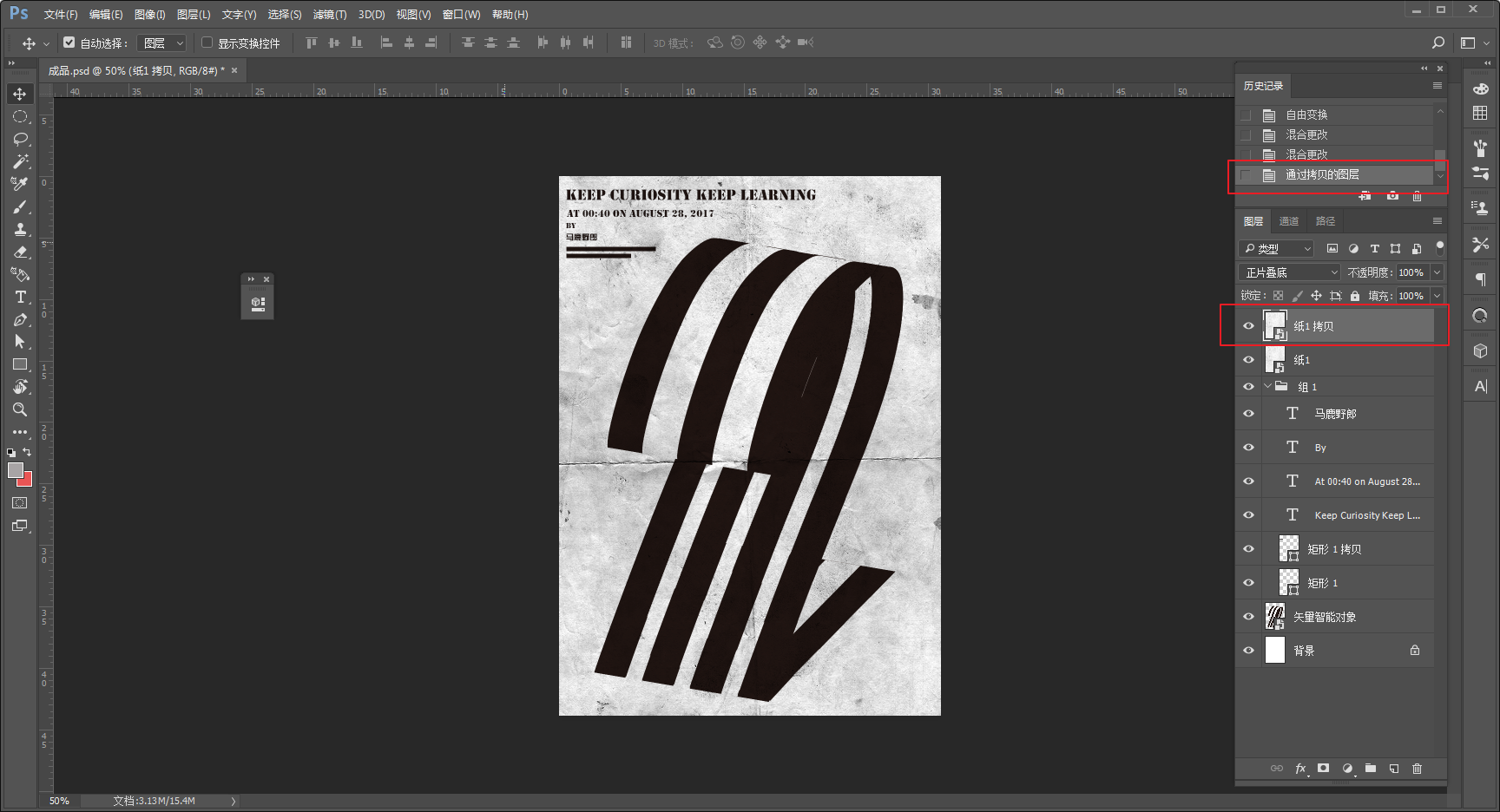Select the Magic Wand tool
Image resolution: width=1500 pixels, height=812 pixels.
20,161
